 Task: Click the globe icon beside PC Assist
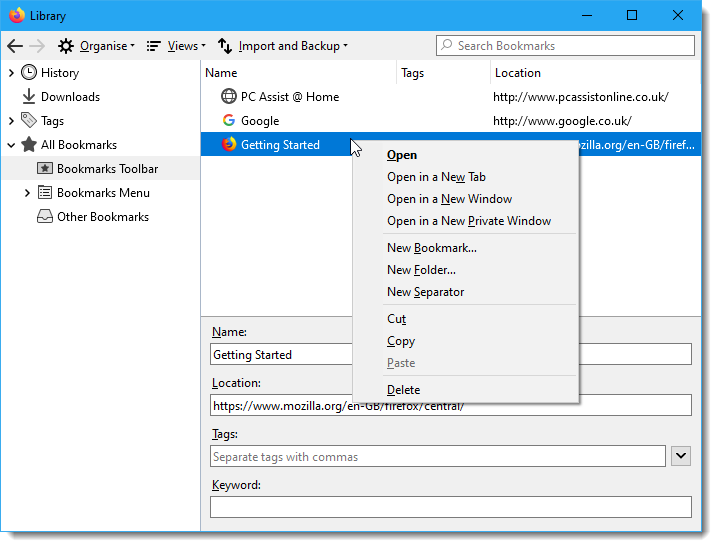[x=229, y=97]
